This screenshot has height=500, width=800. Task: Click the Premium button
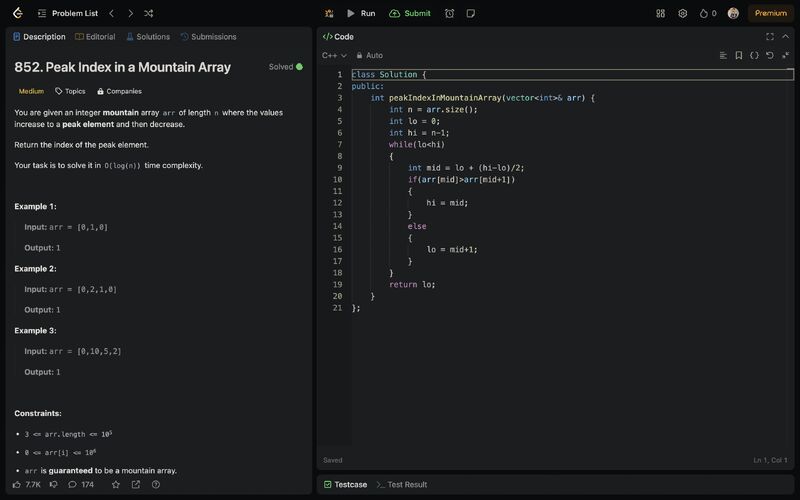coord(770,13)
